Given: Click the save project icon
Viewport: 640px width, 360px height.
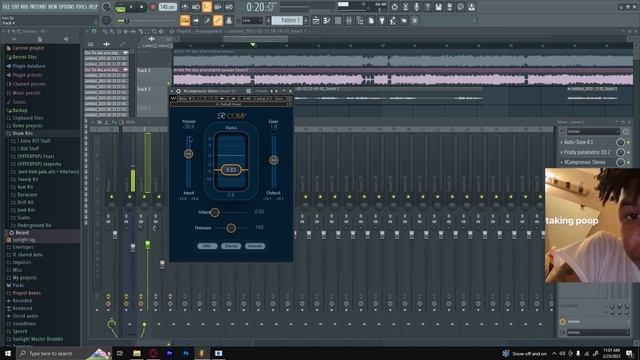Looking at the screenshot, I should 438,7.
